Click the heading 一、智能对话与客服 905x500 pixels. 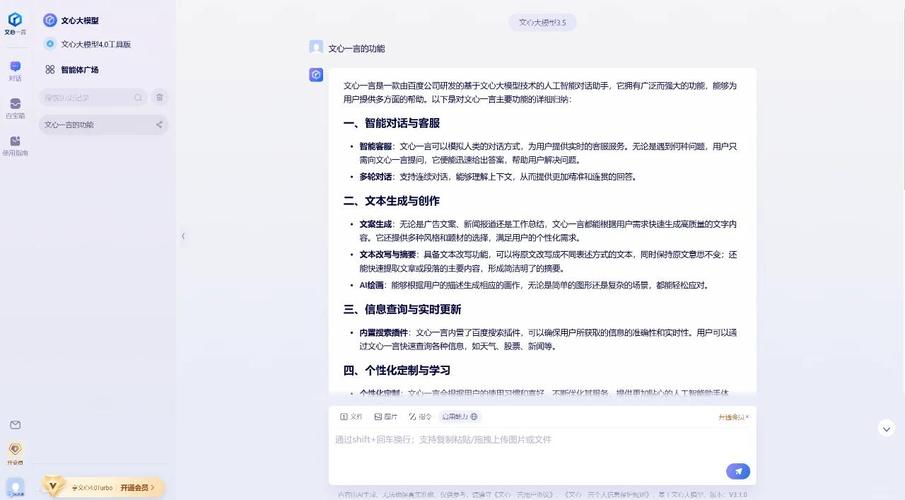pos(391,123)
